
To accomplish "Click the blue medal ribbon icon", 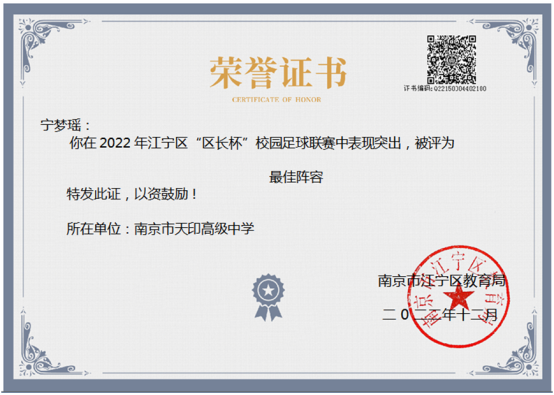I will (x=268, y=297).
